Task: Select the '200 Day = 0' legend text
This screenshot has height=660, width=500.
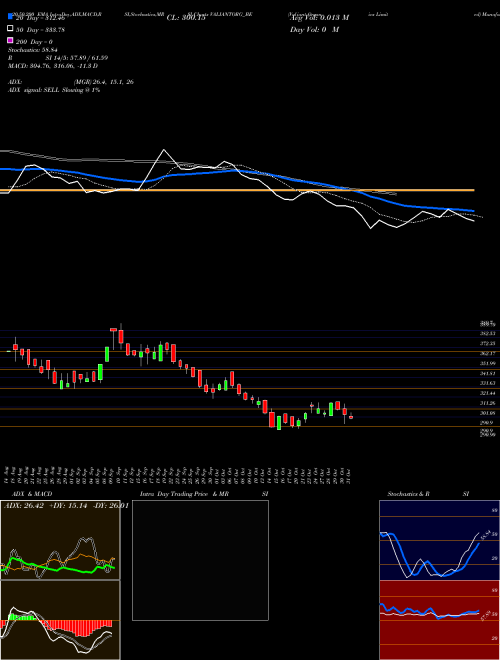Action: [x=34, y=42]
